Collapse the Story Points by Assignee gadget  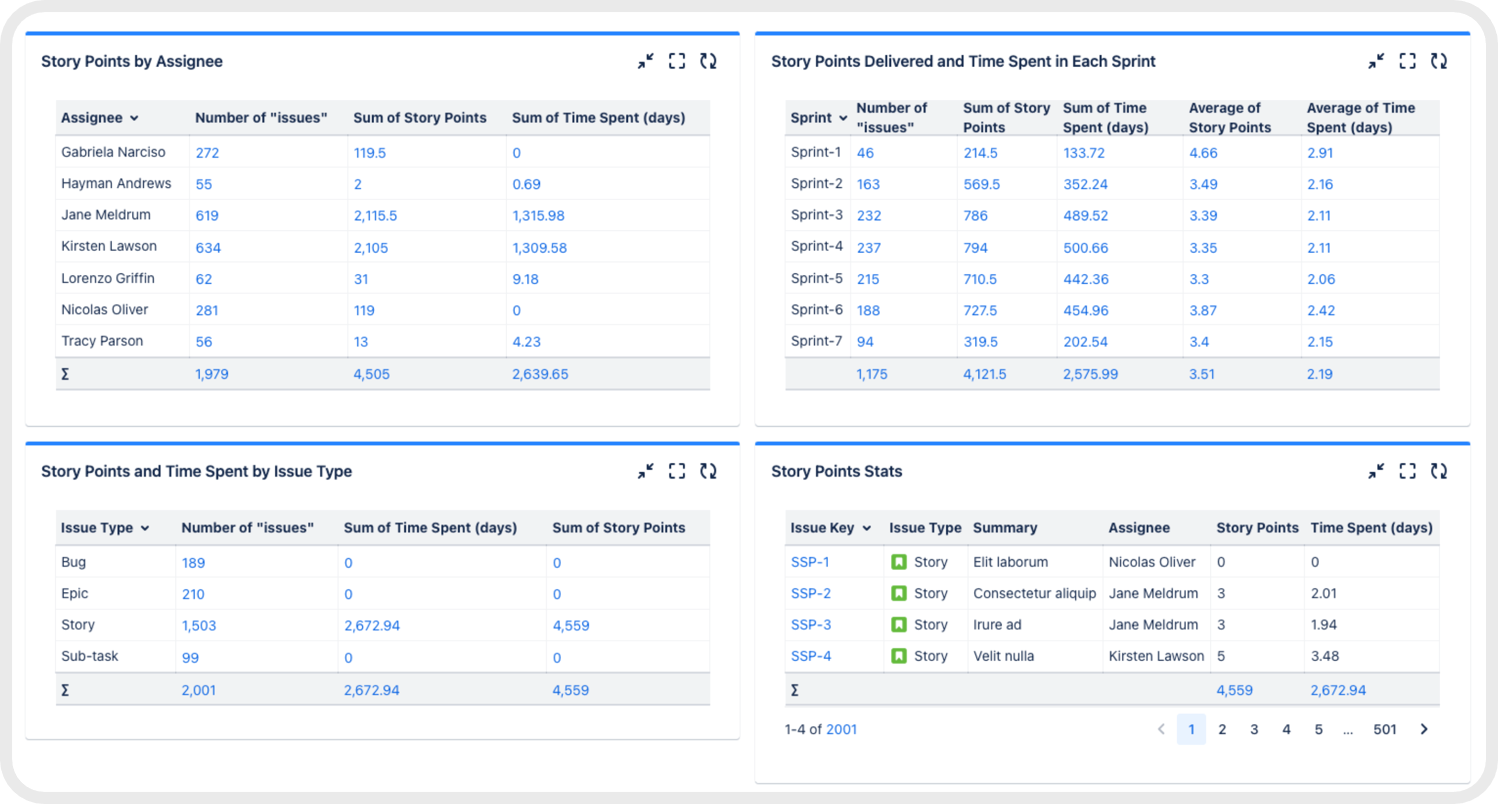tap(645, 61)
